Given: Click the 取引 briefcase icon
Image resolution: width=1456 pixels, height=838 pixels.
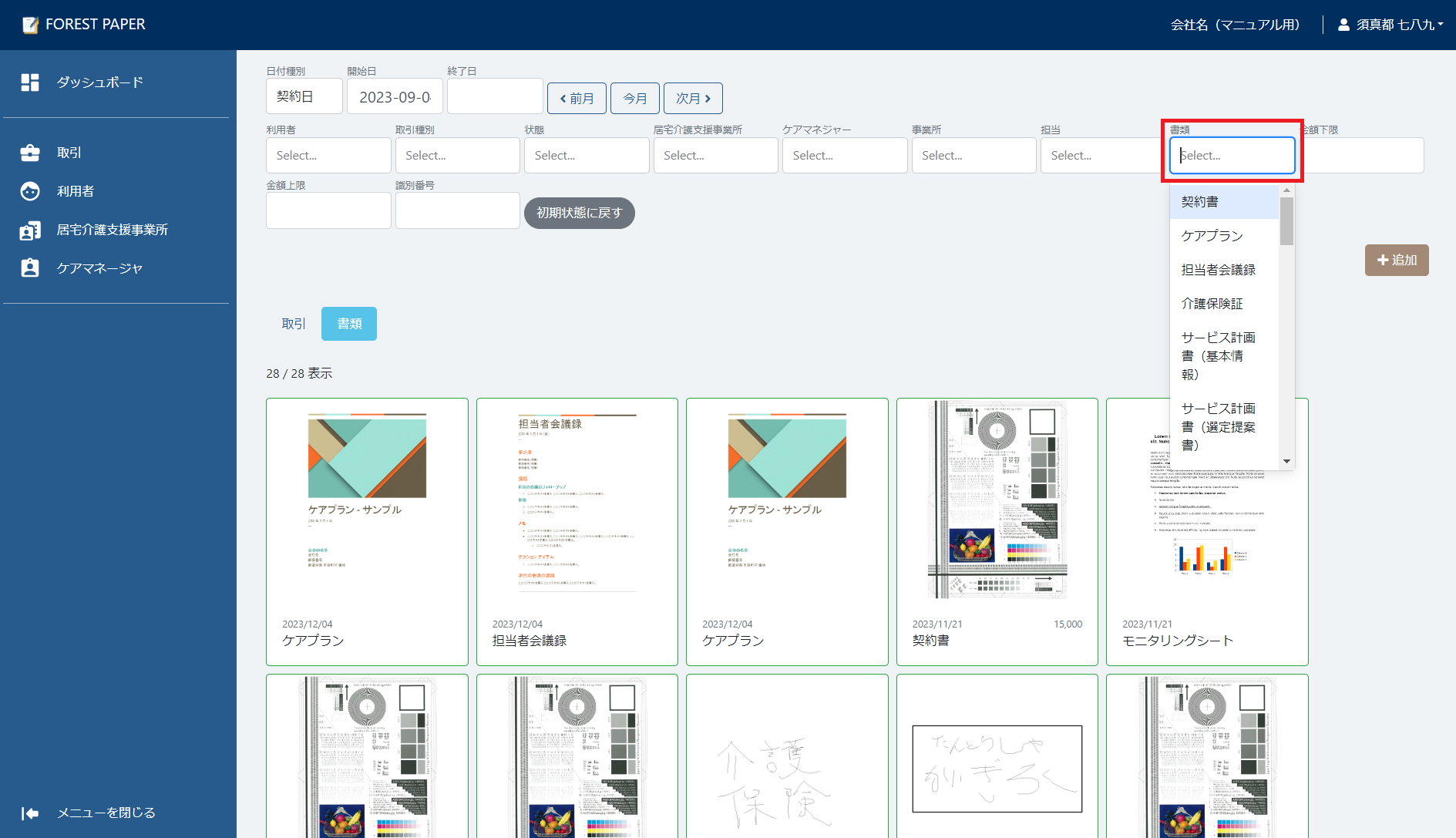Looking at the screenshot, I should click(30, 153).
